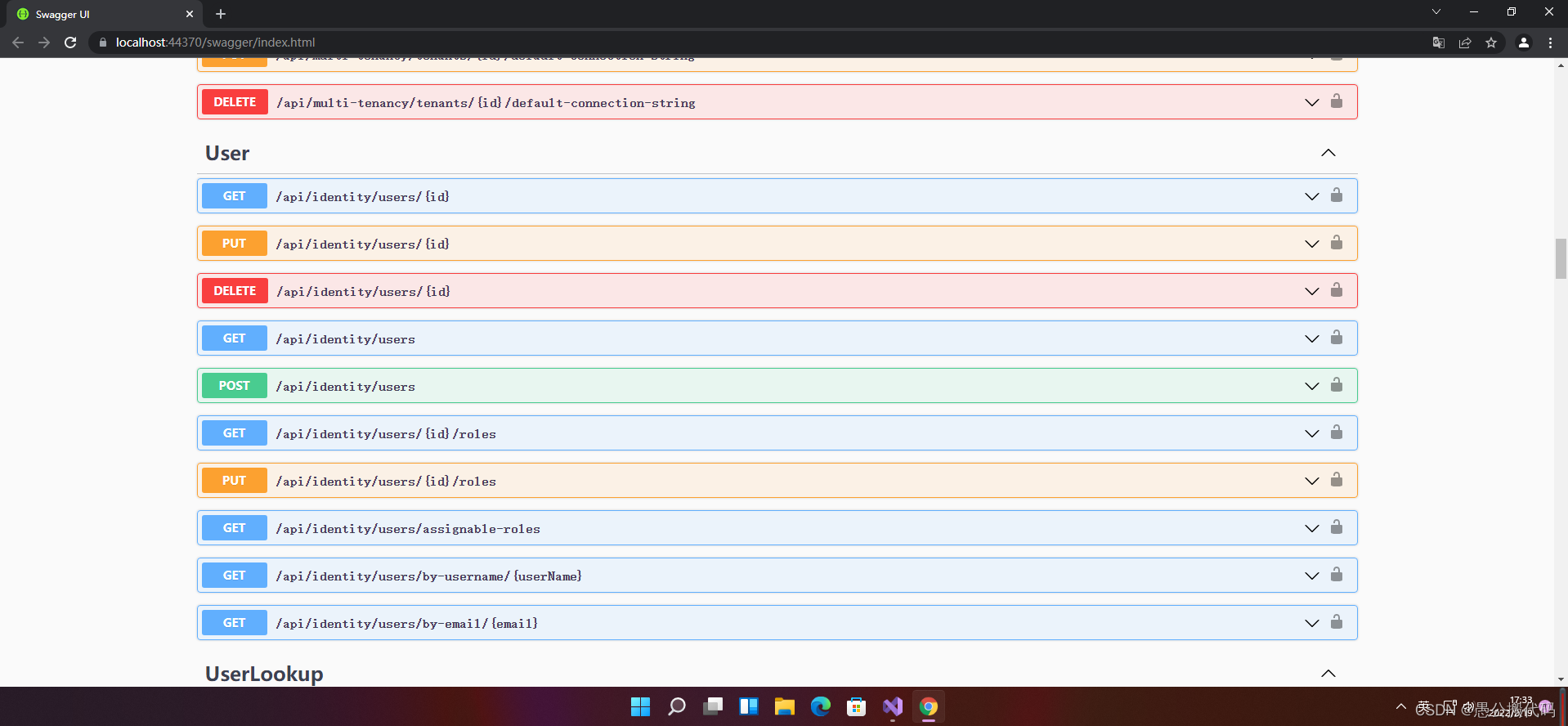Click lock icon on GET /api/identity/users

click(1337, 338)
